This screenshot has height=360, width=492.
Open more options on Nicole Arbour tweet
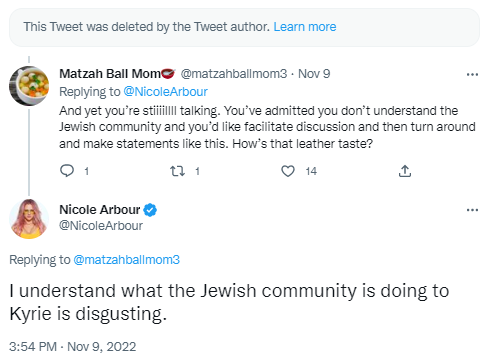[x=472, y=210]
